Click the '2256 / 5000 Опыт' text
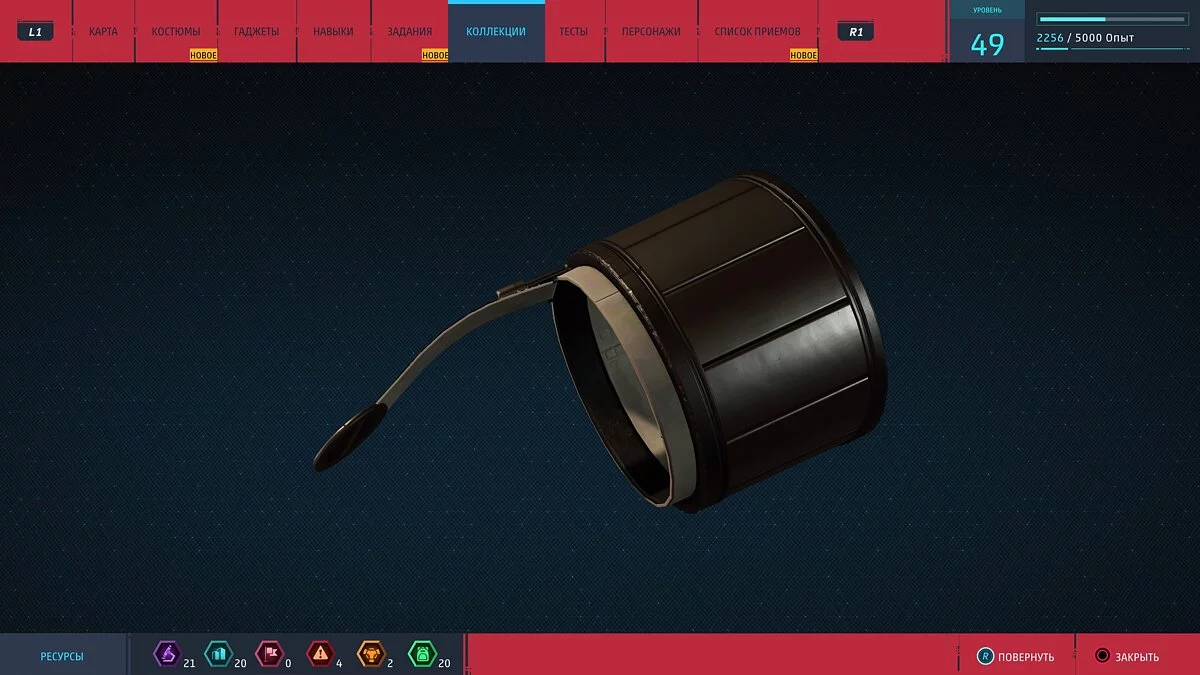 click(1085, 38)
